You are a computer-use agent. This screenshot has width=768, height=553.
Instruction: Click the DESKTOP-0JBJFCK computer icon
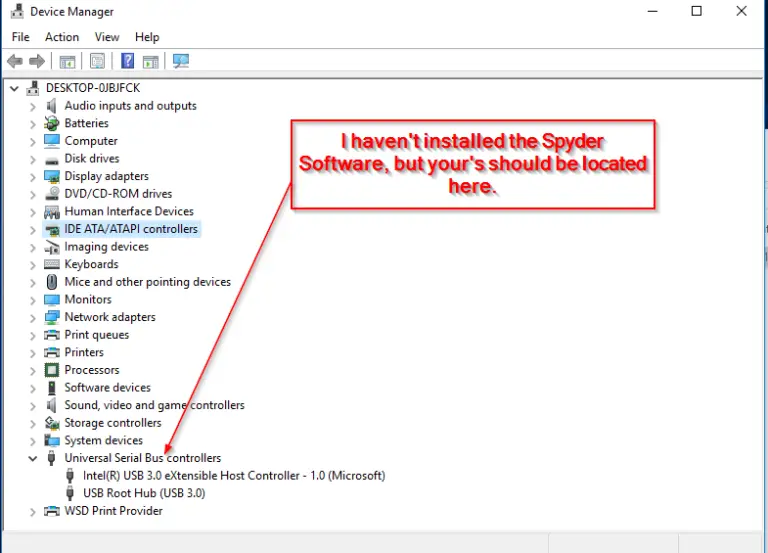point(33,88)
